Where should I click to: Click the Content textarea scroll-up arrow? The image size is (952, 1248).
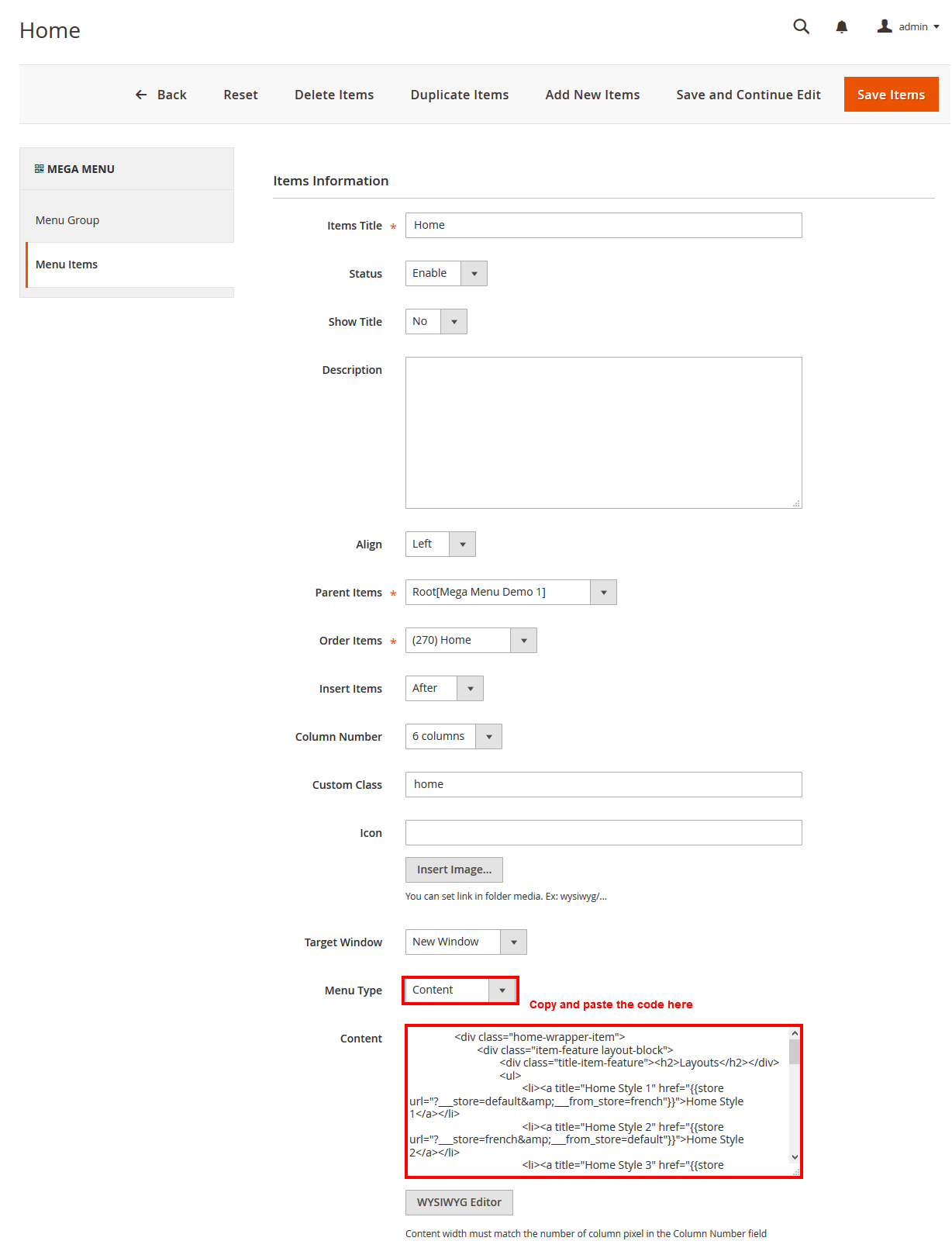795,1033
